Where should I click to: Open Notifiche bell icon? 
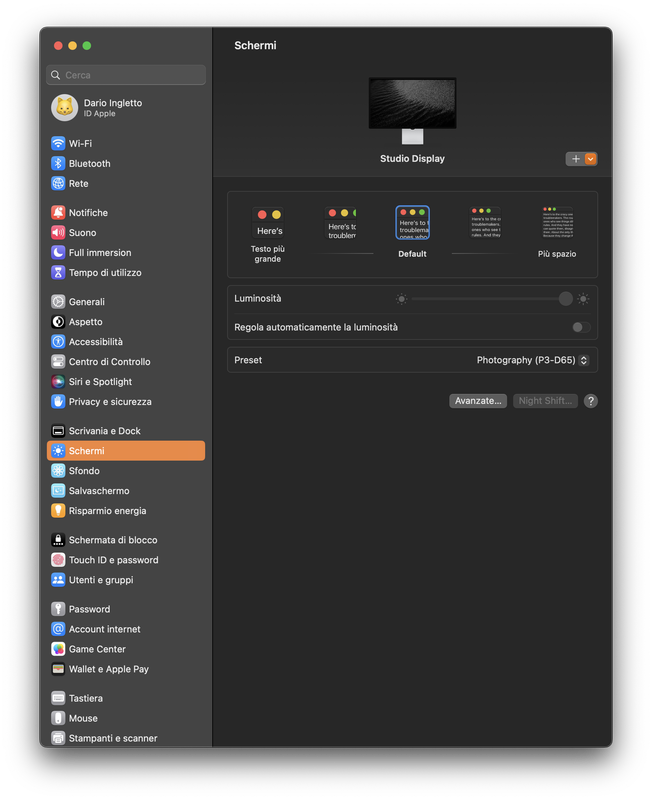tap(58, 212)
